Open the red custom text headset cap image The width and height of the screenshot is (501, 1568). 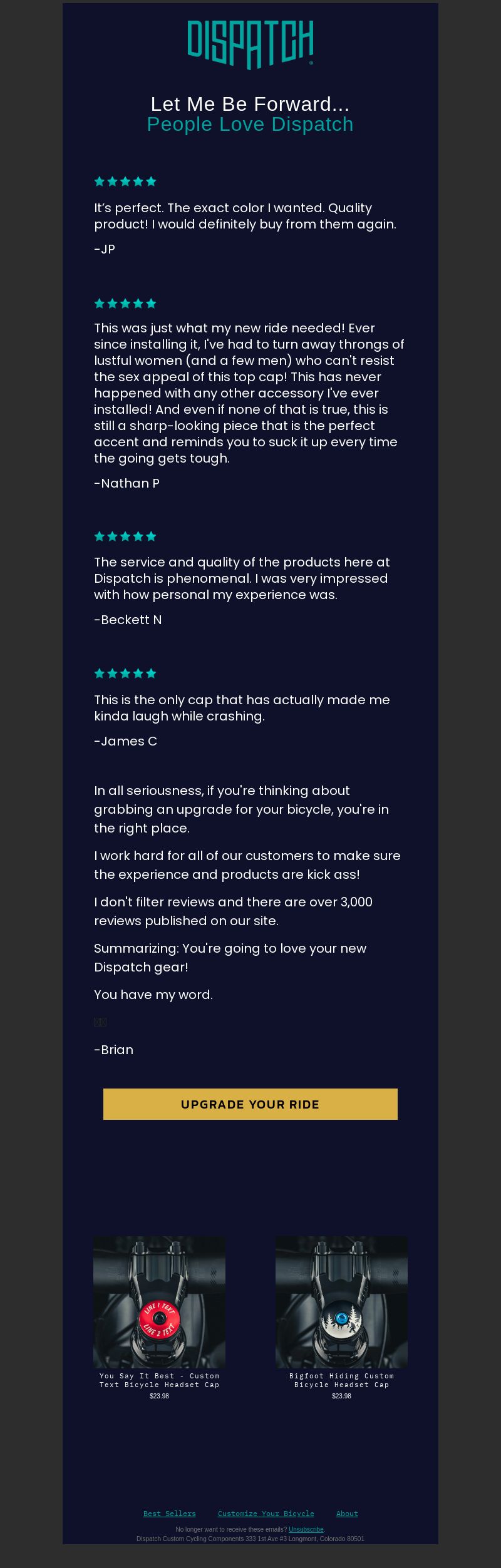[x=159, y=1302]
